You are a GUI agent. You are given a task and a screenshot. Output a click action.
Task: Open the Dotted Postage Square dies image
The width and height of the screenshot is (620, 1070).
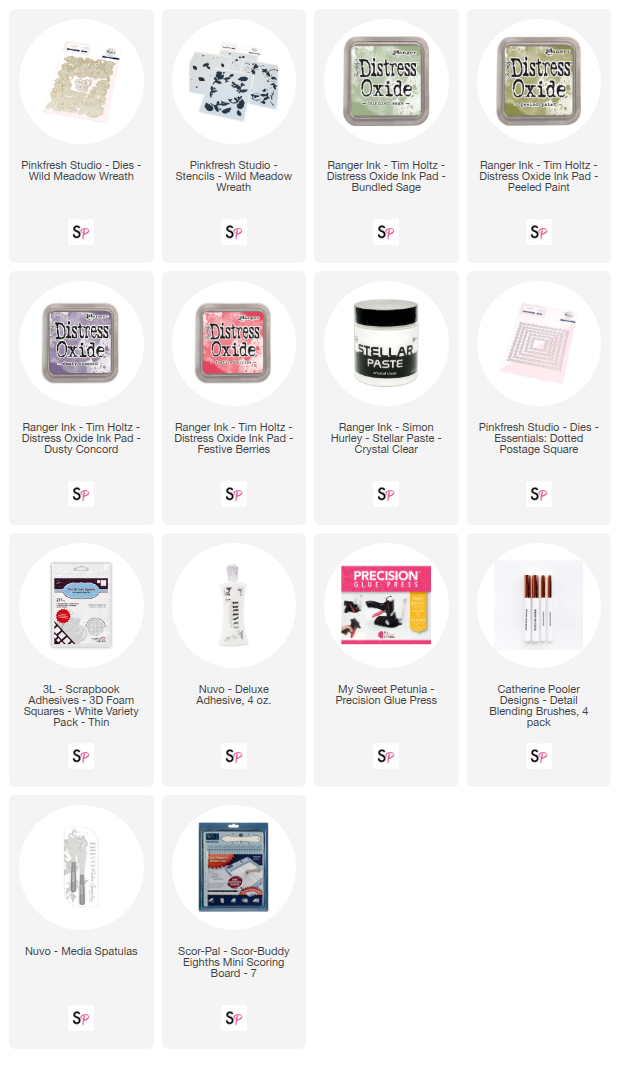coord(539,343)
